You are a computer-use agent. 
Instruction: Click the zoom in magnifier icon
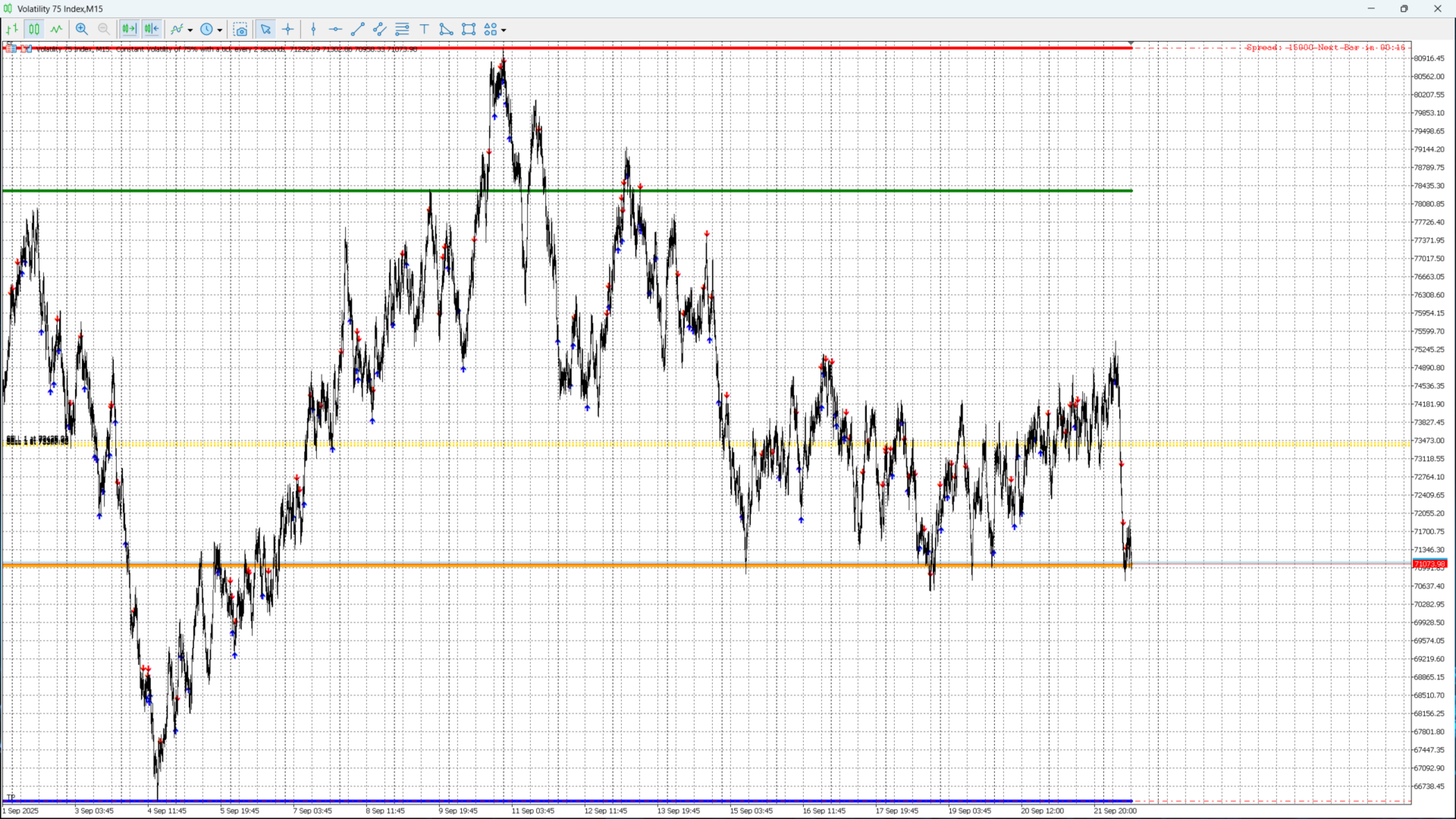pos(82,30)
